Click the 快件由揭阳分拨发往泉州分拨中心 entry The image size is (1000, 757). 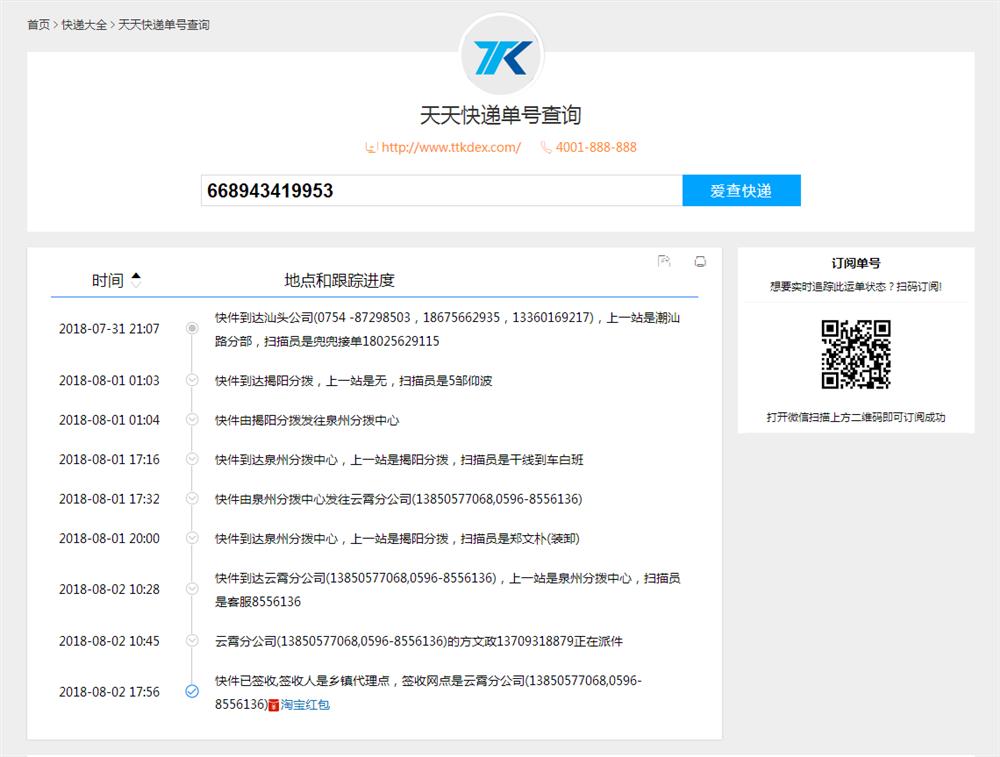coord(307,420)
